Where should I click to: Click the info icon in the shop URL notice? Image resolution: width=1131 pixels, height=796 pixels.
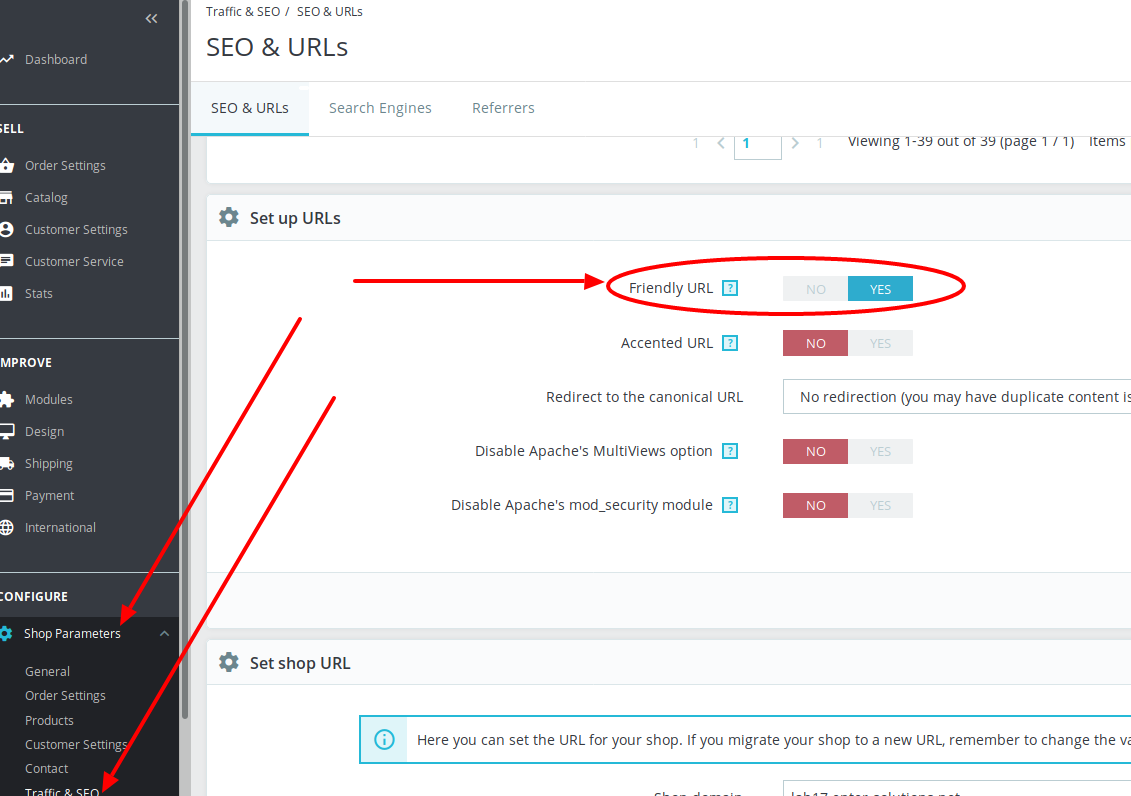coord(384,740)
